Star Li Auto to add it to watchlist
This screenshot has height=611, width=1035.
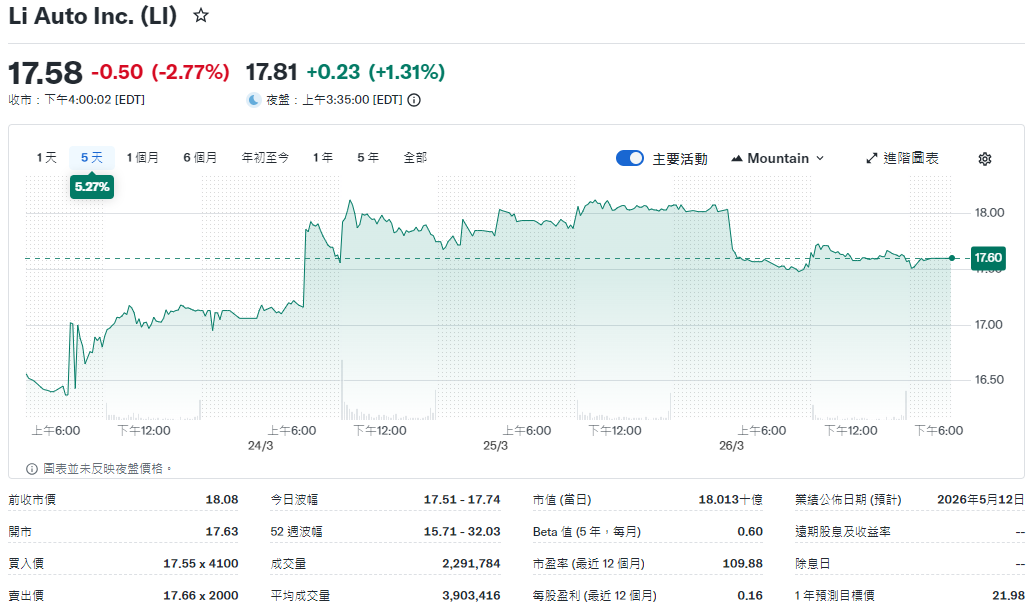click(x=197, y=15)
